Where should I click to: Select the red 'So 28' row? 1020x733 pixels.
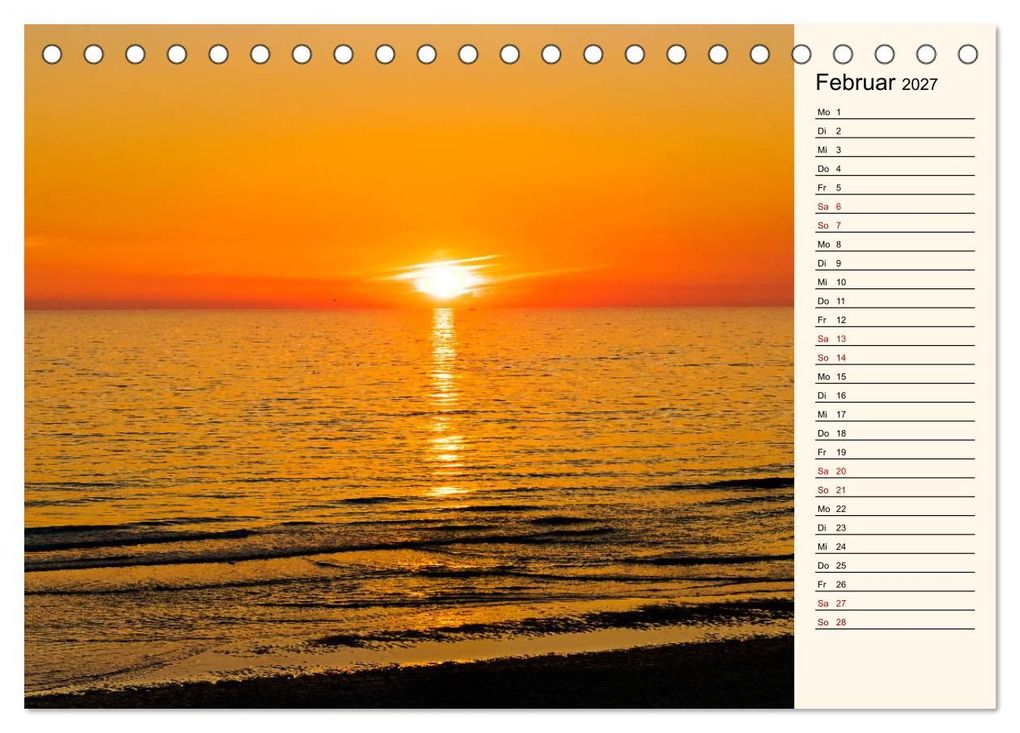(894, 621)
